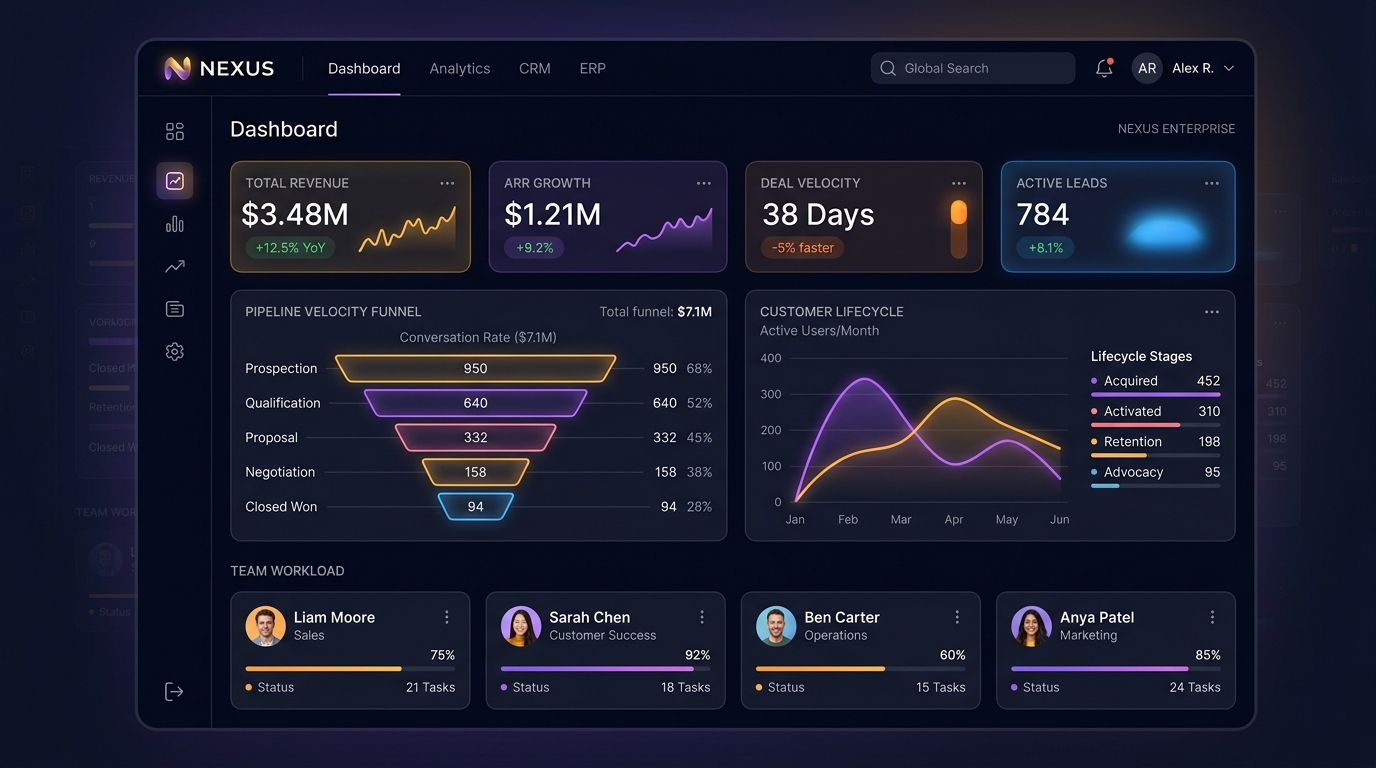Click Sarah Chen's 92% progress bar

tap(605, 669)
